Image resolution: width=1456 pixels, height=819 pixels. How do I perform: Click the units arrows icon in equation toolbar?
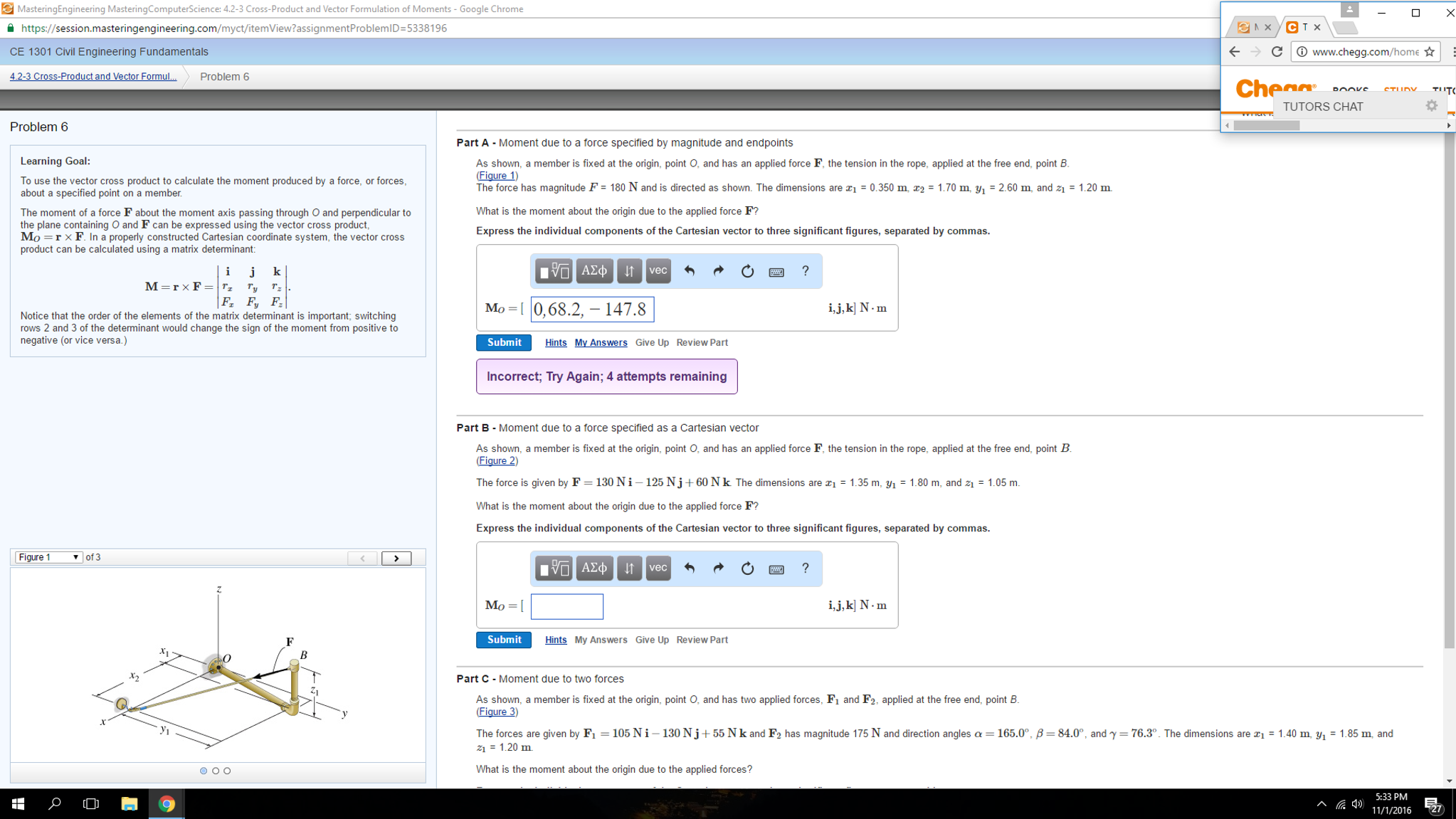[629, 270]
